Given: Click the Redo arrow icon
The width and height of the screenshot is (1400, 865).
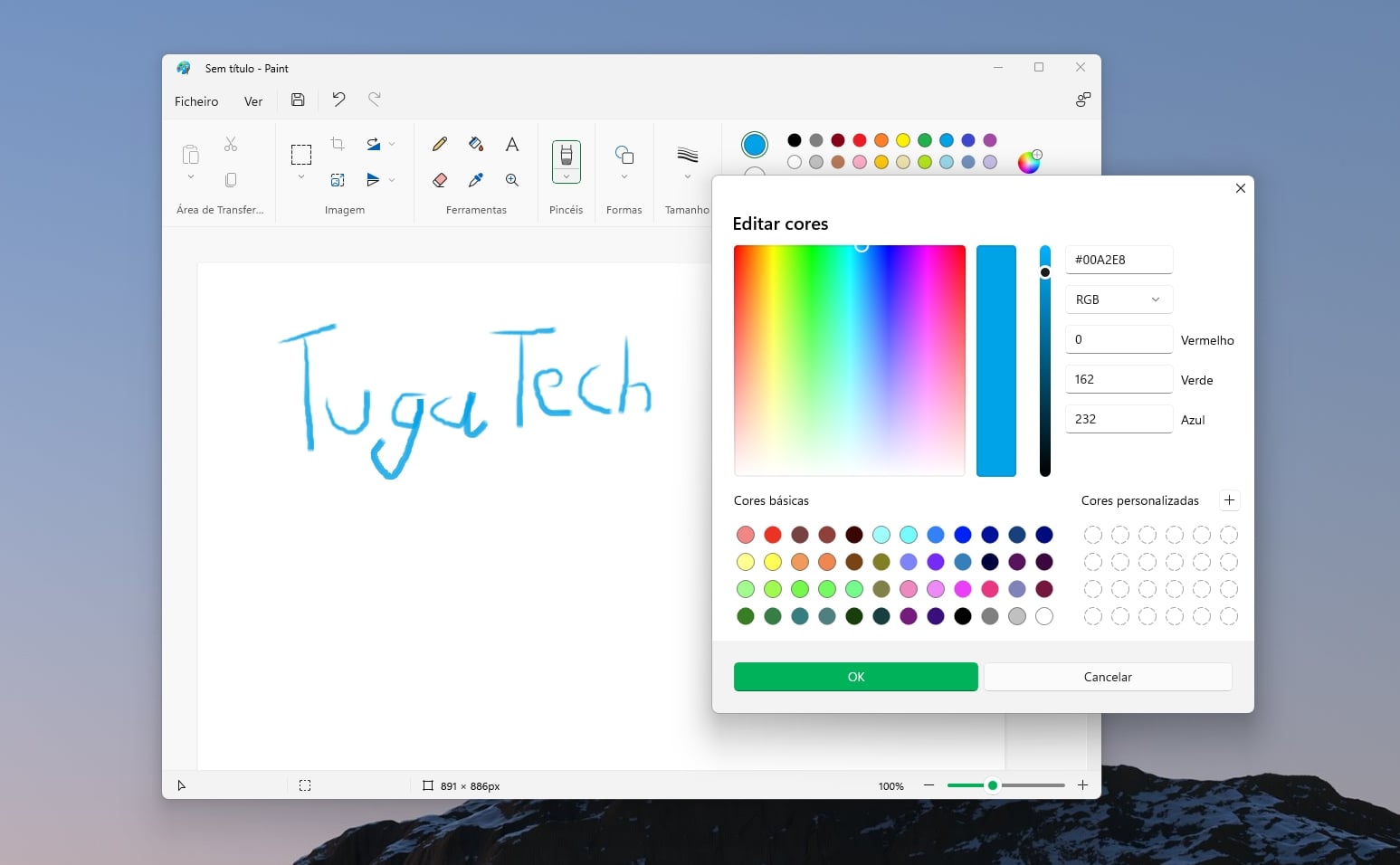Looking at the screenshot, I should 375,100.
